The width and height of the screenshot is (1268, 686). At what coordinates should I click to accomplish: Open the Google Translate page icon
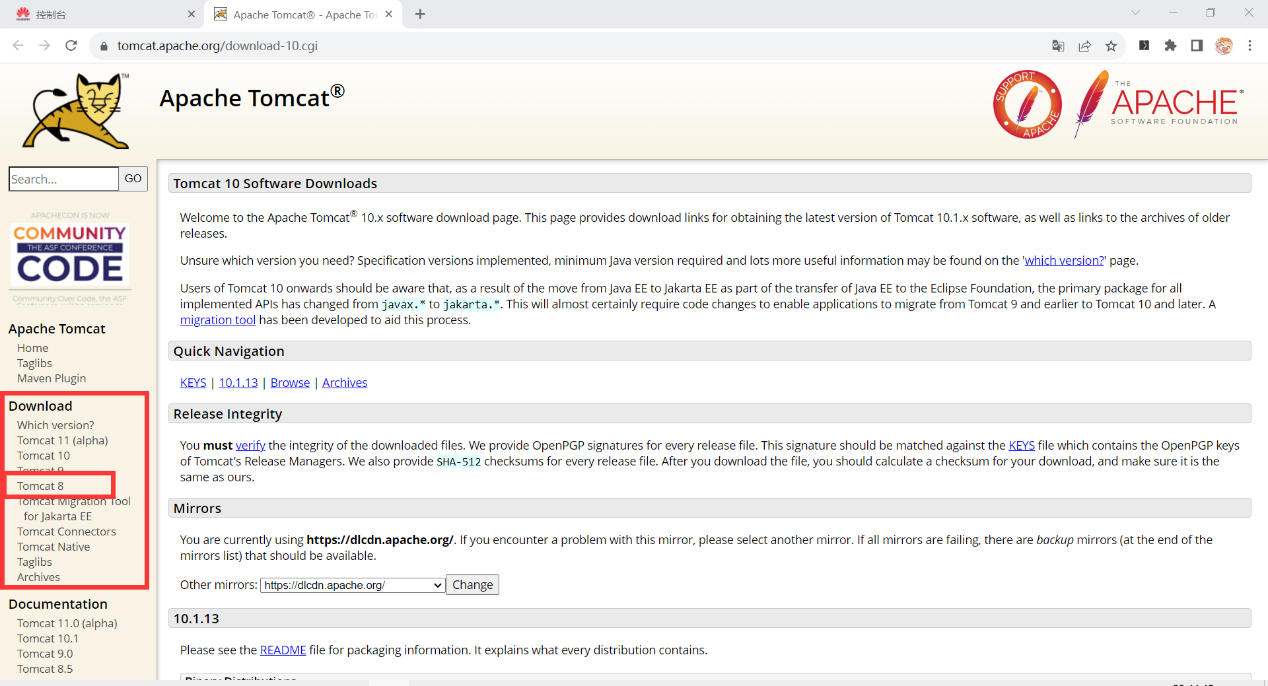point(1058,46)
